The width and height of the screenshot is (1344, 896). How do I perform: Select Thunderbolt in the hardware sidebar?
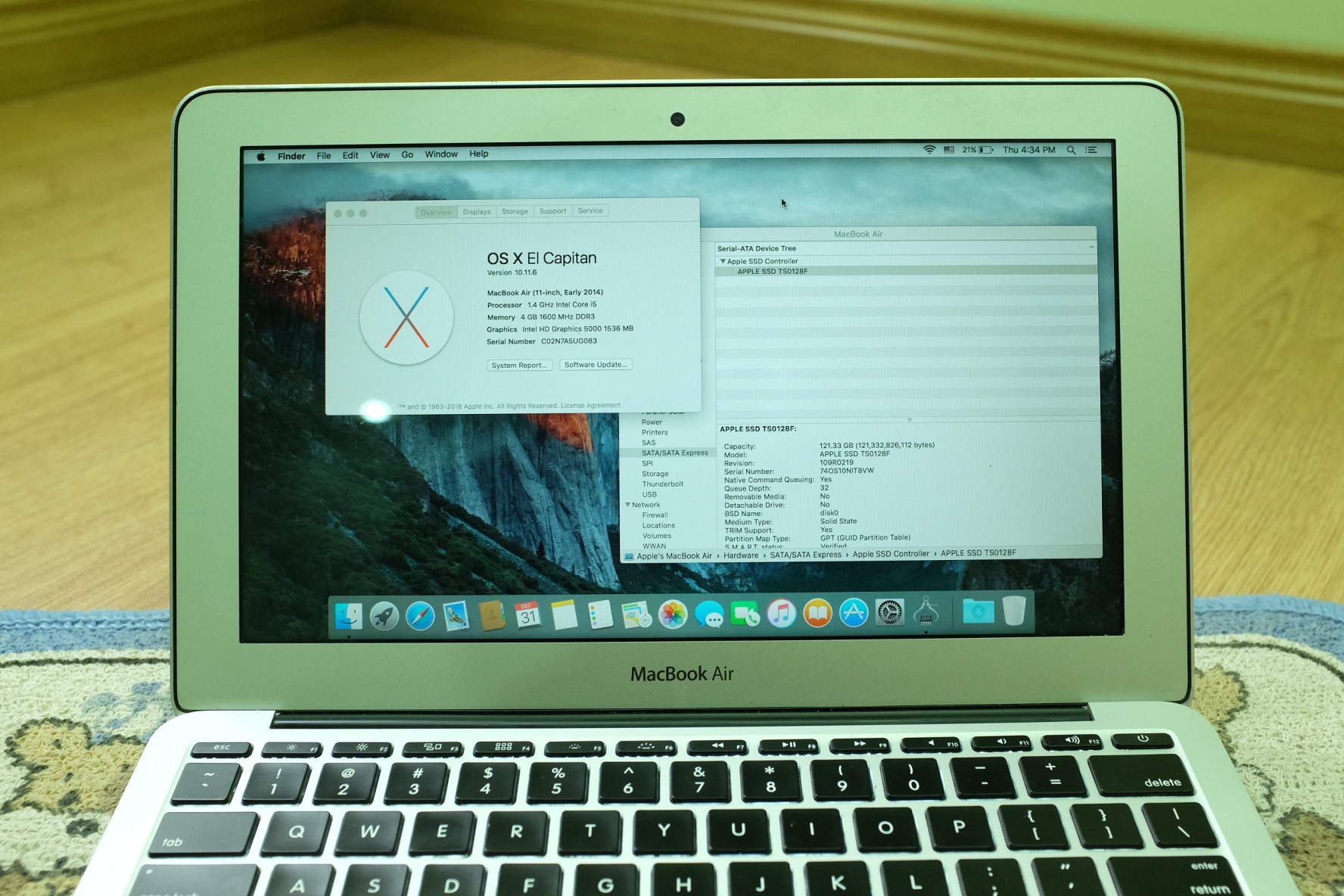(x=662, y=484)
